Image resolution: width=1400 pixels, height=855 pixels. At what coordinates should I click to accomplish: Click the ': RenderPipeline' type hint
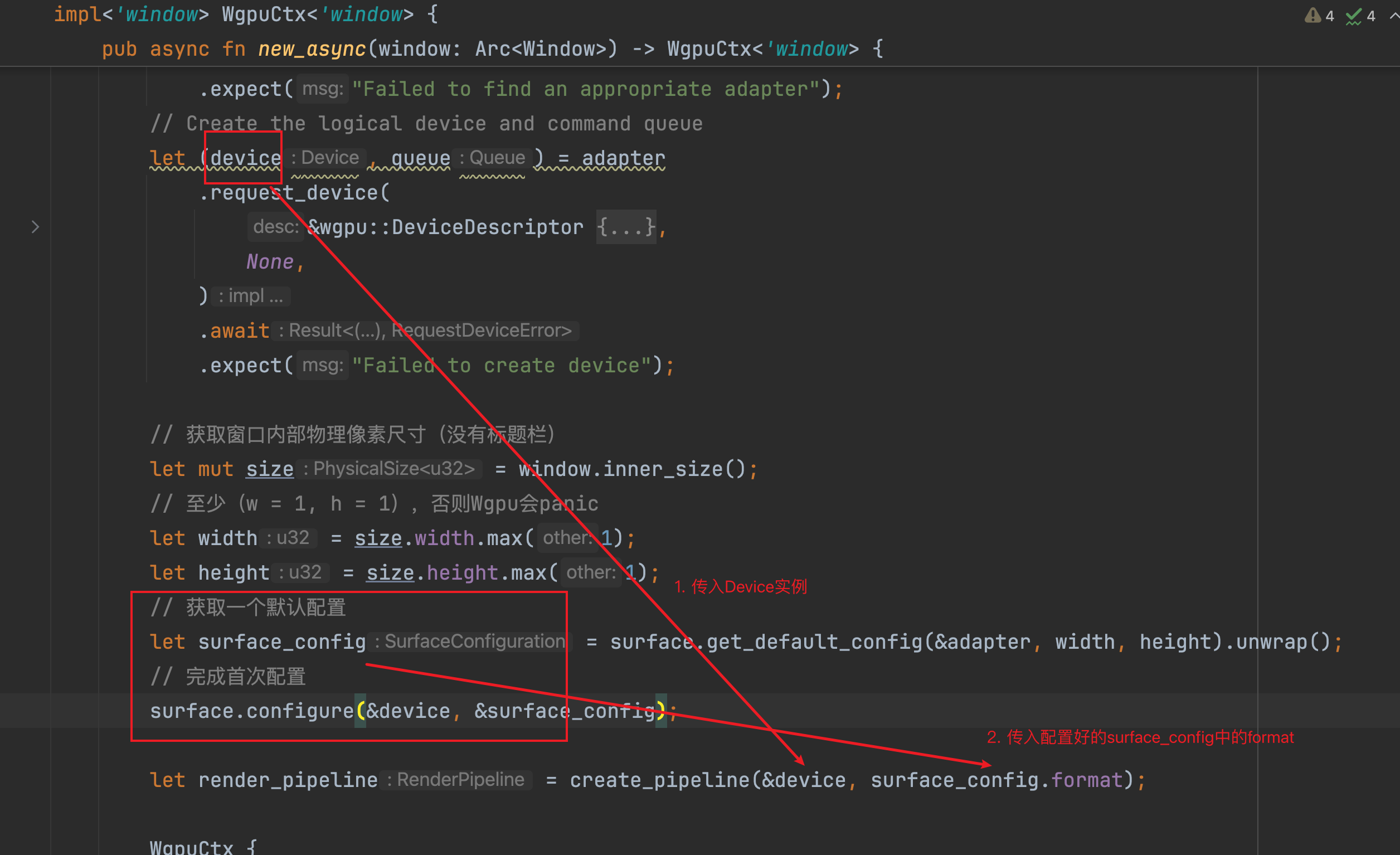pyautogui.click(x=456, y=779)
